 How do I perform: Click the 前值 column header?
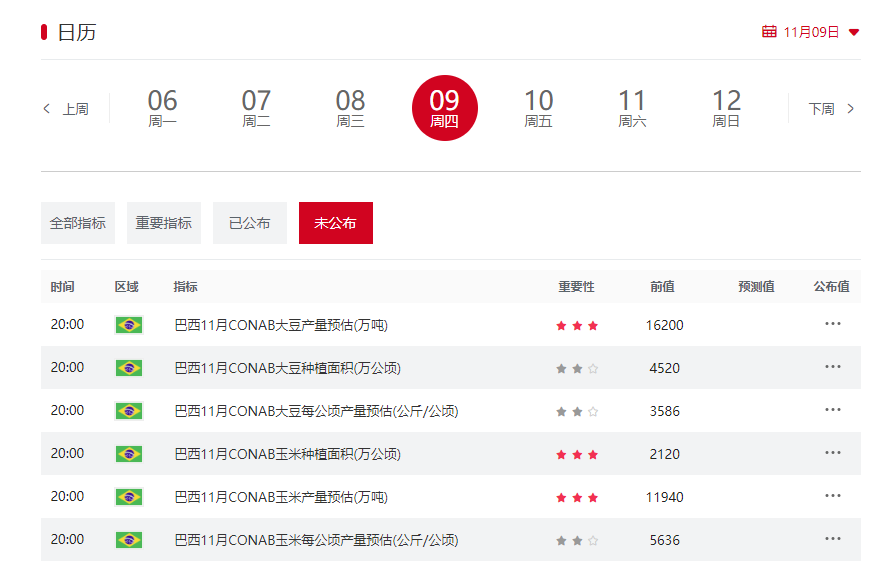662,287
